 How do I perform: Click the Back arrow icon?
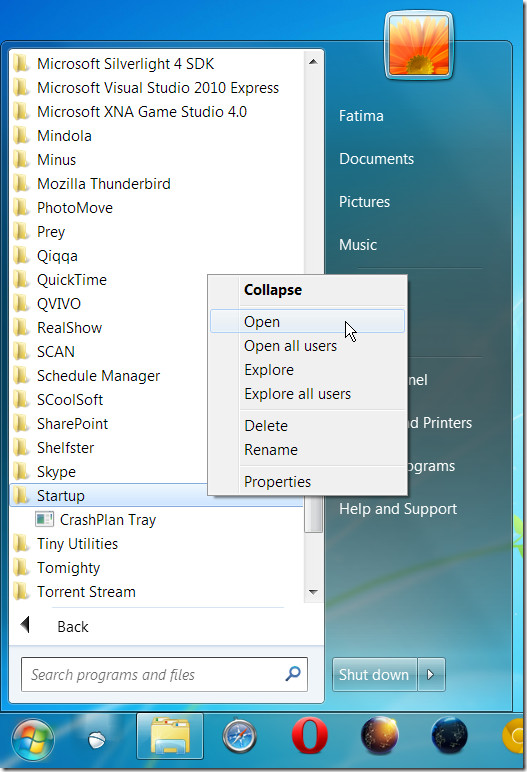click(x=25, y=625)
